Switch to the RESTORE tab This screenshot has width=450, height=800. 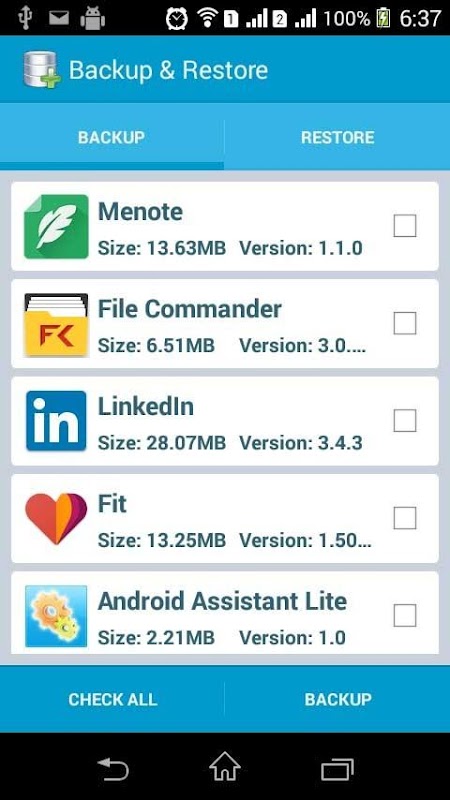[337, 137]
